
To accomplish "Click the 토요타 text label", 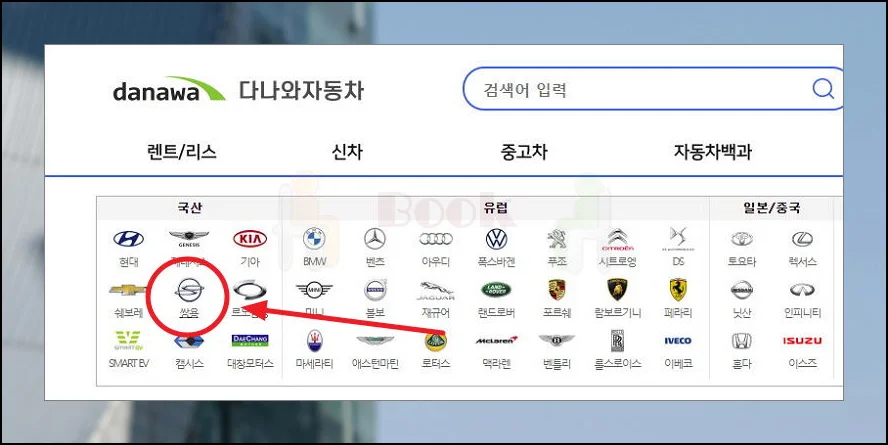I will [742, 262].
